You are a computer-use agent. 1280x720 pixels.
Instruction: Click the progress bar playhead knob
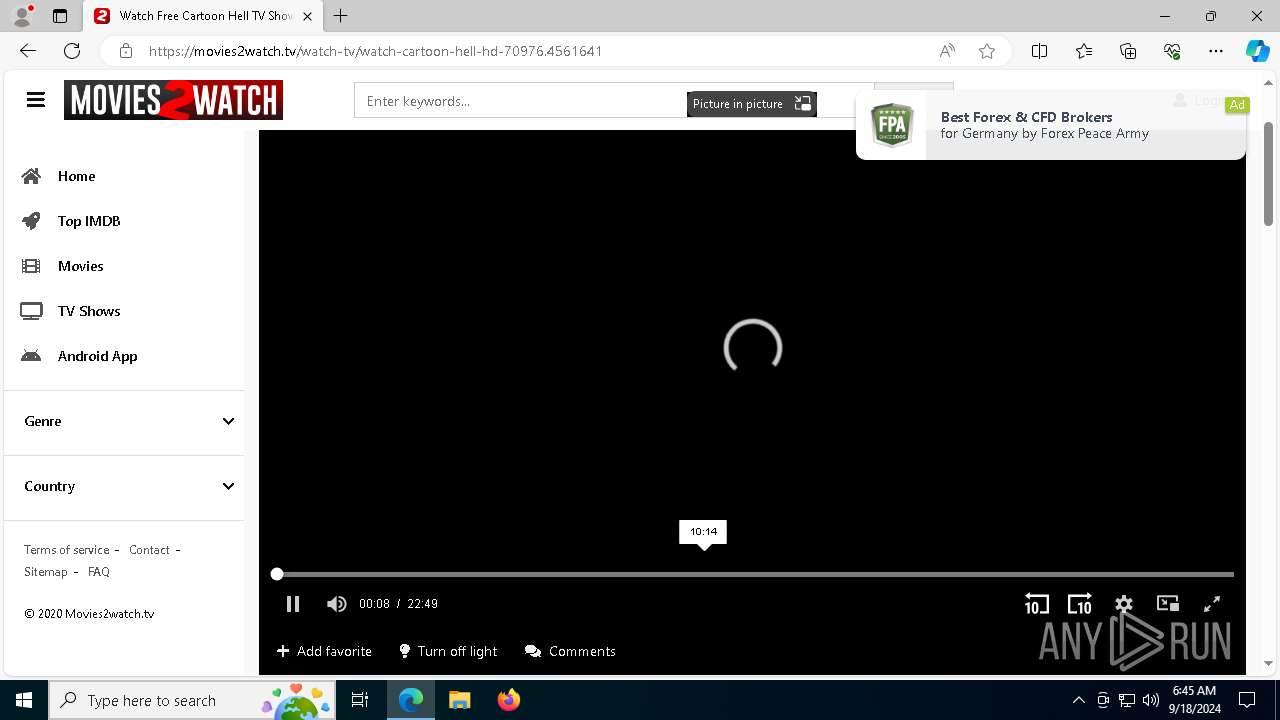pyautogui.click(x=277, y=574)
